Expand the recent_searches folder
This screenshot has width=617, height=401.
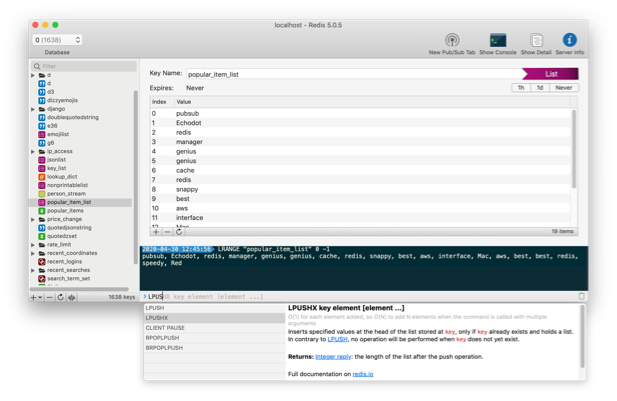point(33,270)
